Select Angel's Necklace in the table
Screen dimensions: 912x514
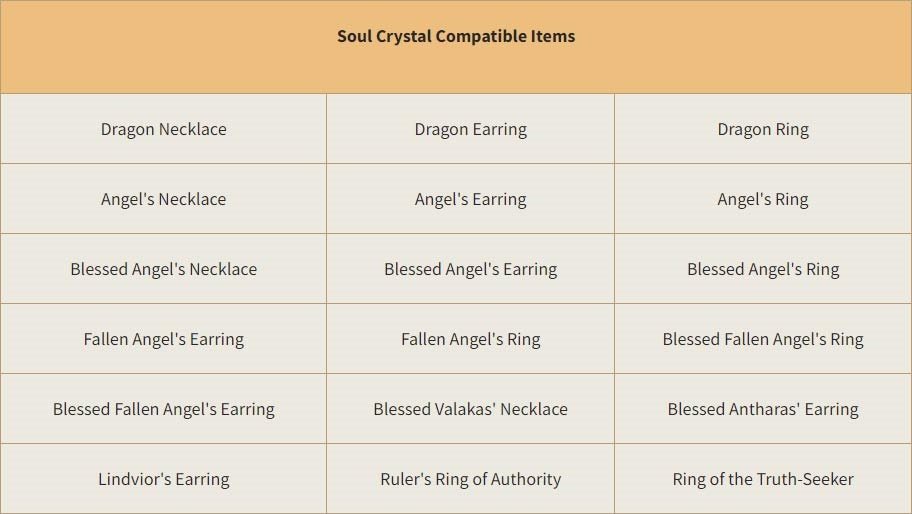[x=163, y=199]
